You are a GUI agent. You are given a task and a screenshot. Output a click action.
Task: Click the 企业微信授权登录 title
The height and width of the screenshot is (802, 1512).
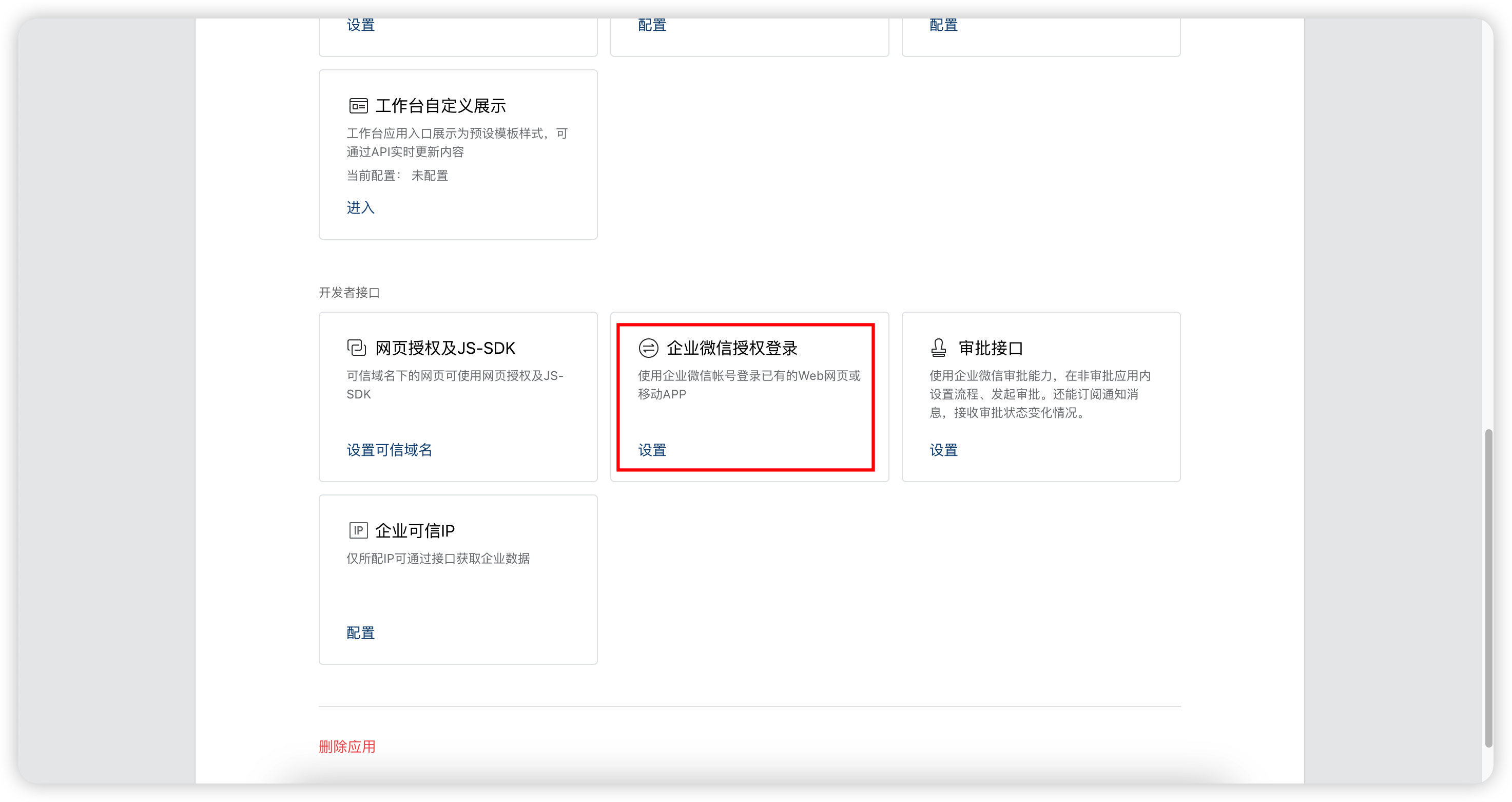coord(732,348)
